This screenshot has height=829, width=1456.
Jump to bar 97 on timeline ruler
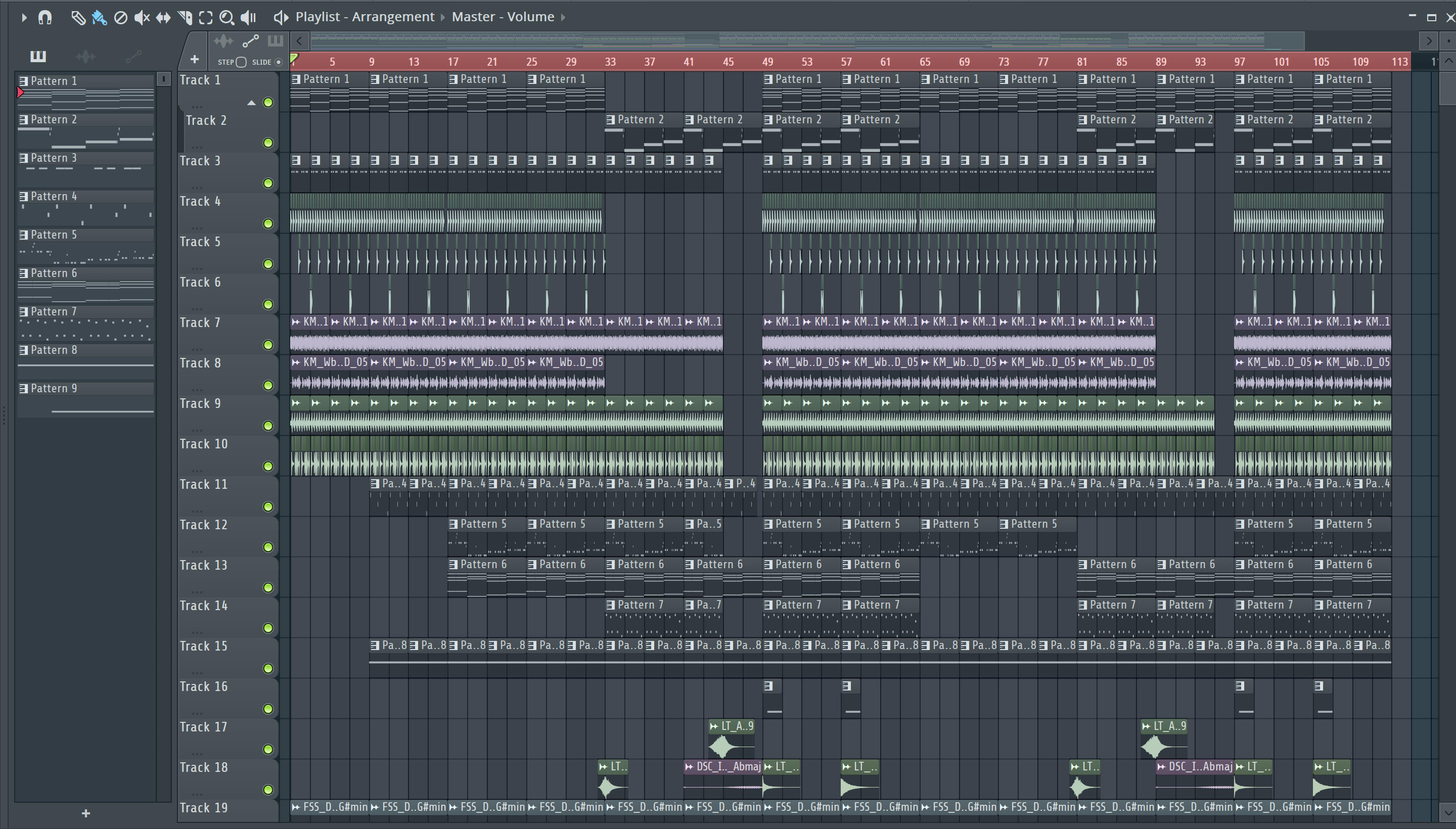pyautogui.click(x=1240, y=62)
